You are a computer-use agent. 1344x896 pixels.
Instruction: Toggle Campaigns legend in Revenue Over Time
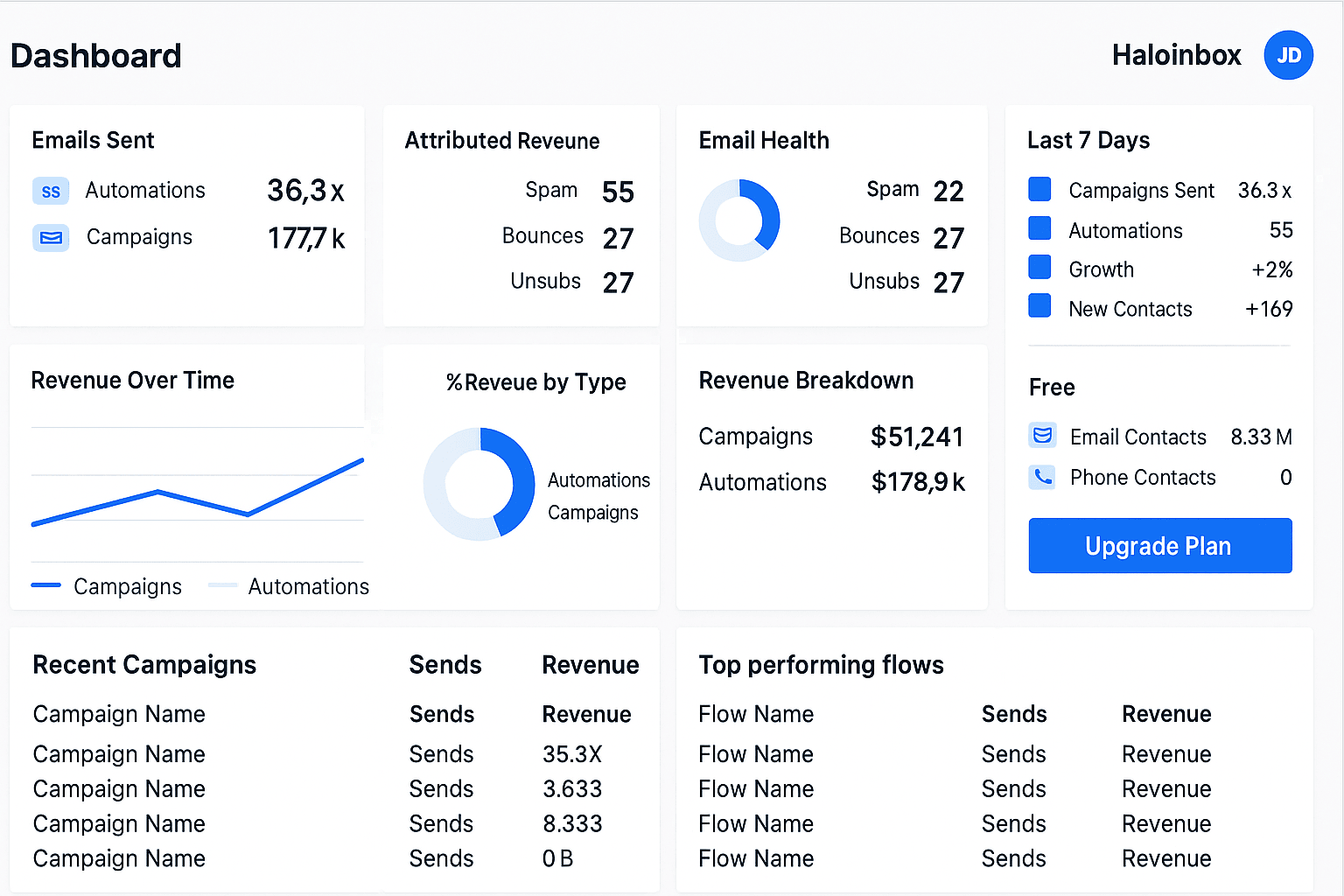click(x=107, y=586)
